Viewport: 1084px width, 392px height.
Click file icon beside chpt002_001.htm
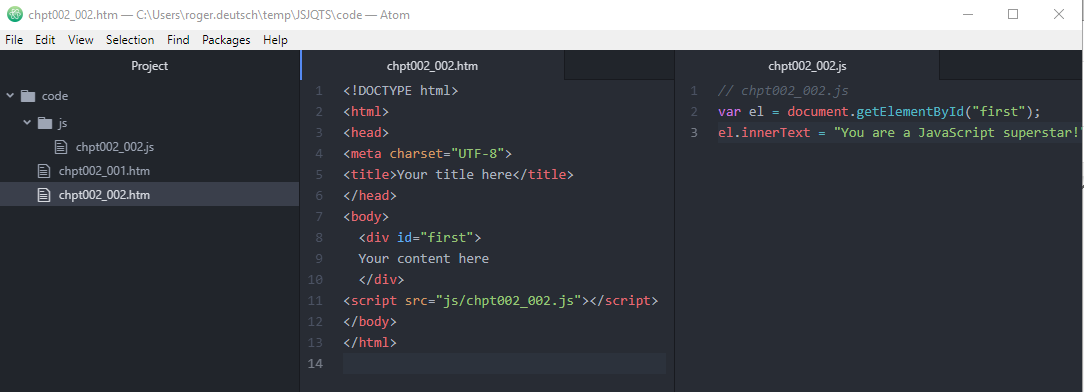[44, 171]
